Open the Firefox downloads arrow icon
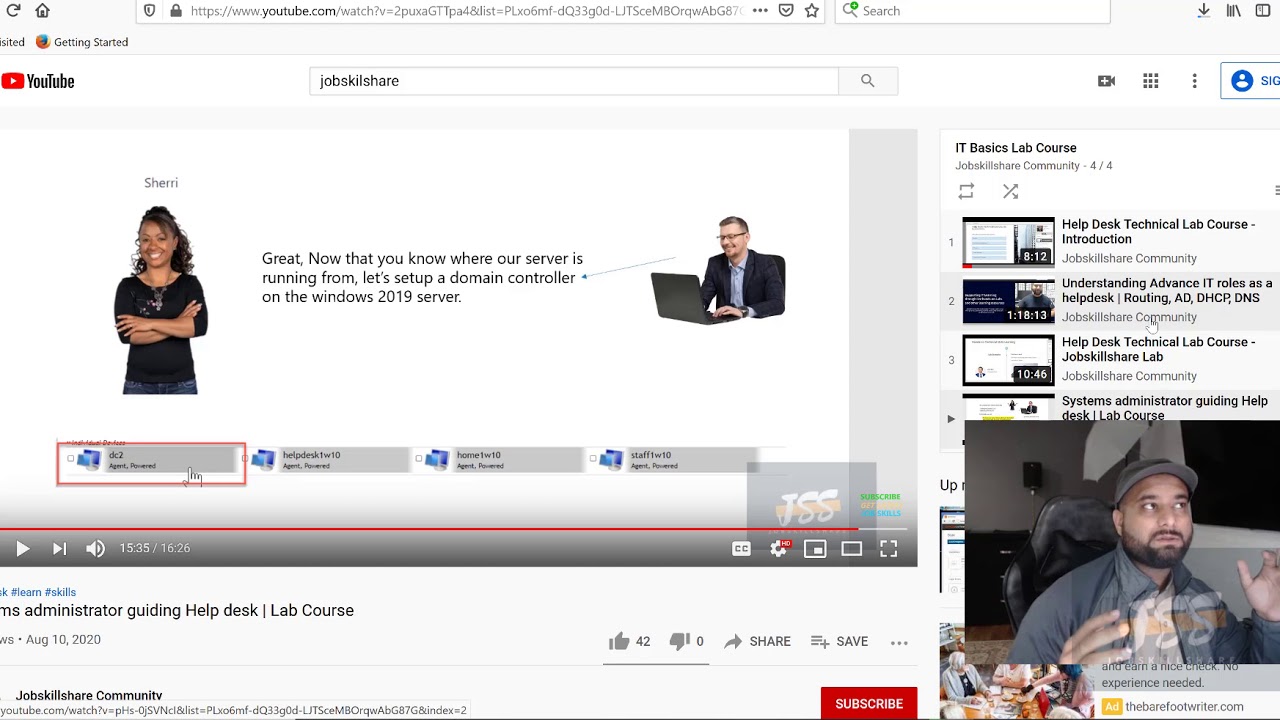The width and height of the screenshot is (1280, 720). coord(1204,10)
